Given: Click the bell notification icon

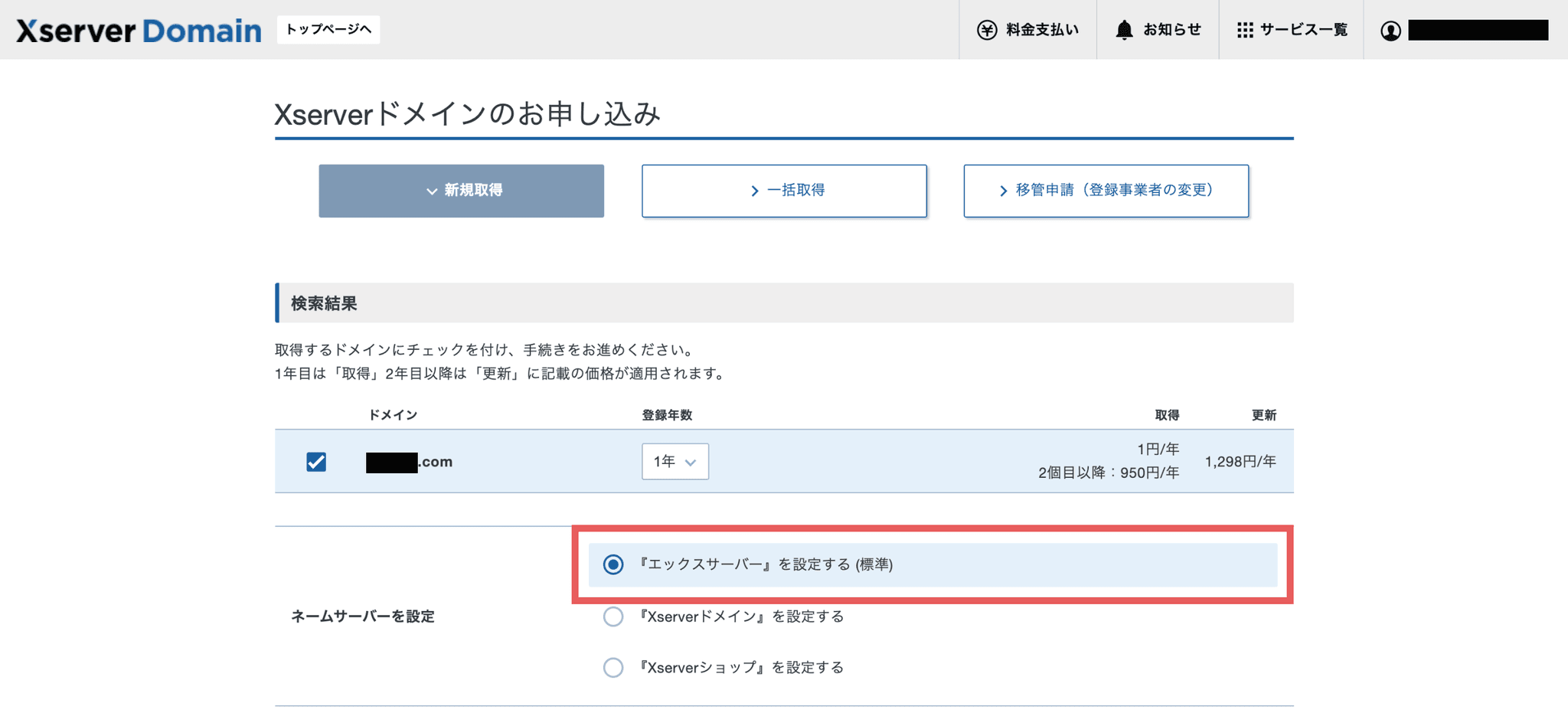Looking at the screenshot, I should [1124, 30].
